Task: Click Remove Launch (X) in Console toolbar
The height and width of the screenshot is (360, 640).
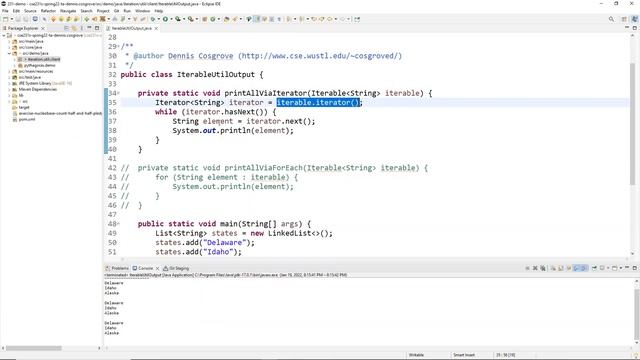Action: [x=535, y=268]
